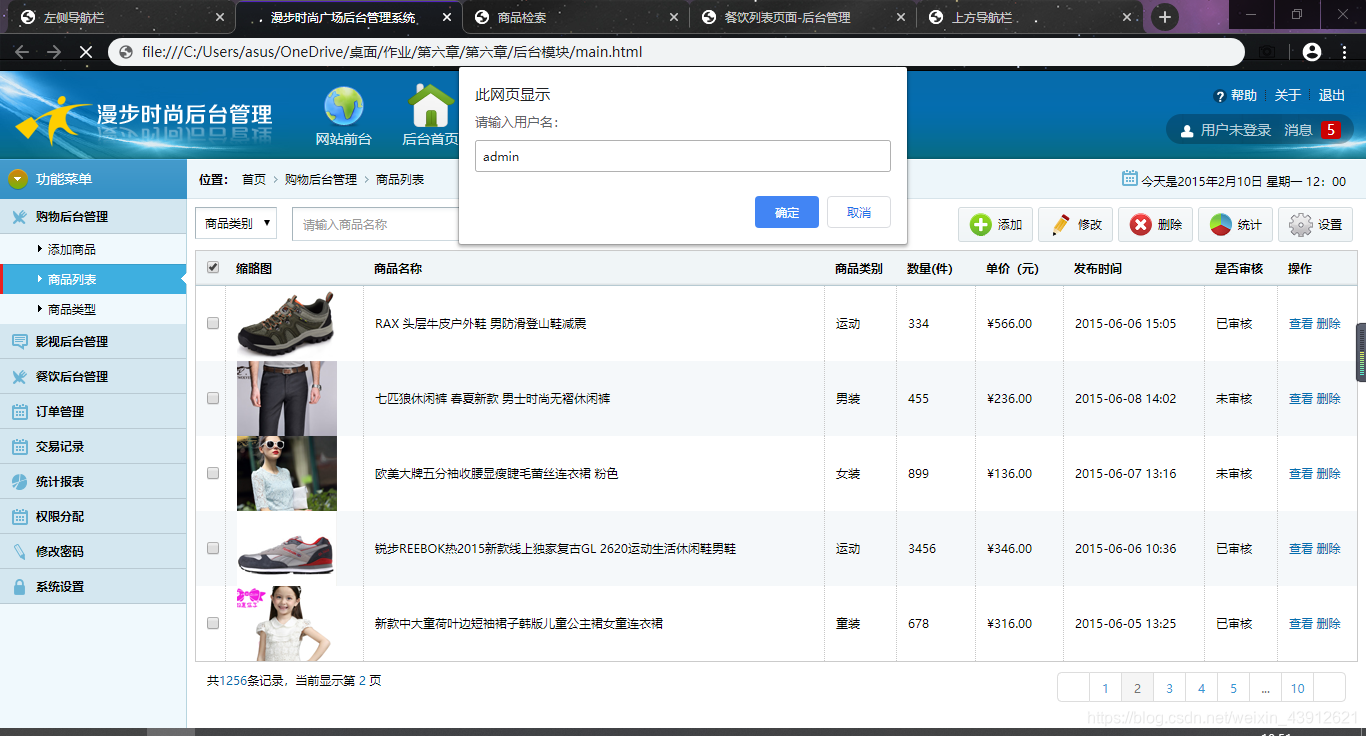Check the box for 欧美大牌五分袖 row
This screenshot has width=1366, height=736.
click(212, 473)
